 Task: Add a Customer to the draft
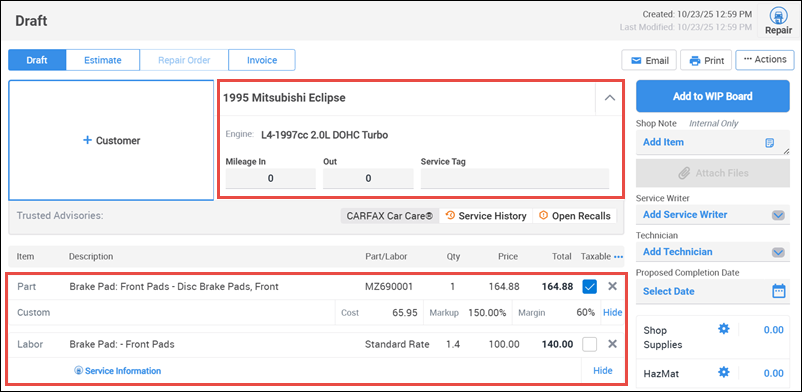tap(111, 140)
